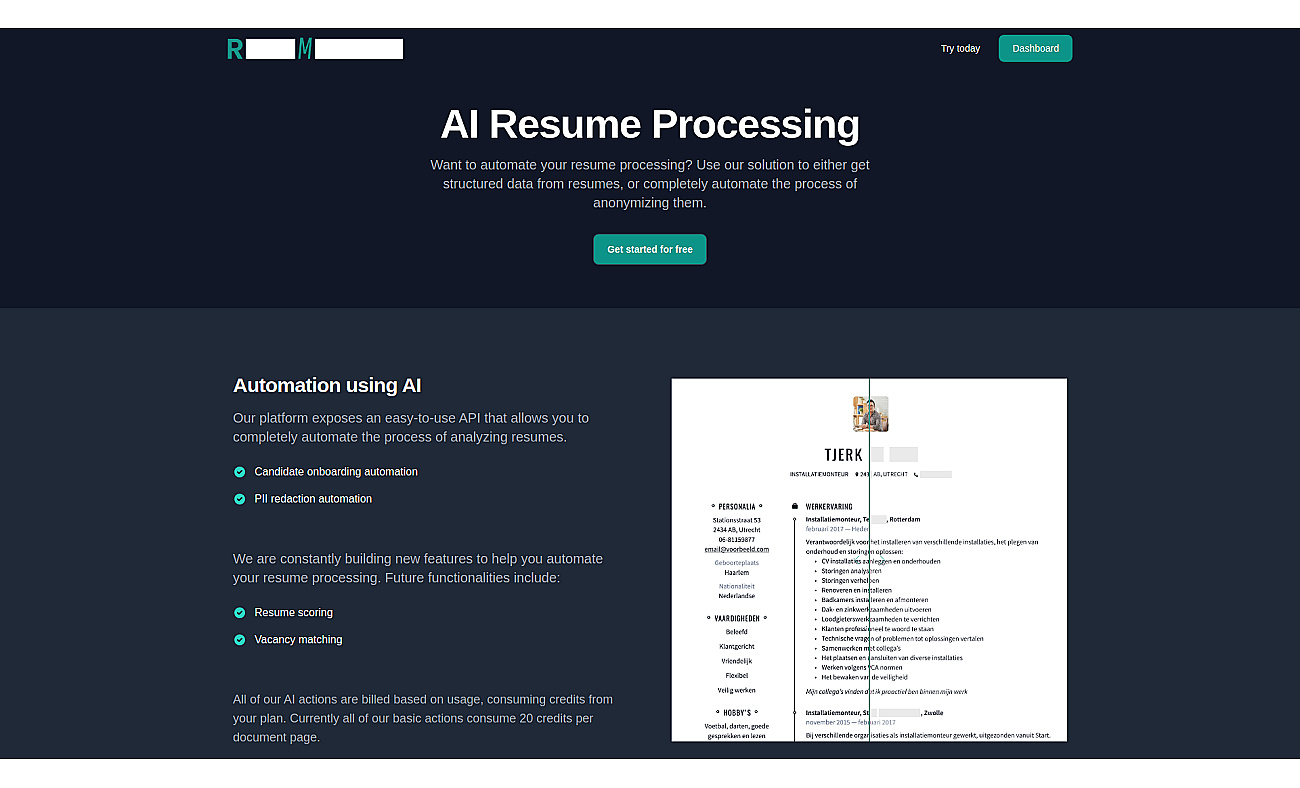Open the Try today link
1300x788 pixels.
coord(960,49)
